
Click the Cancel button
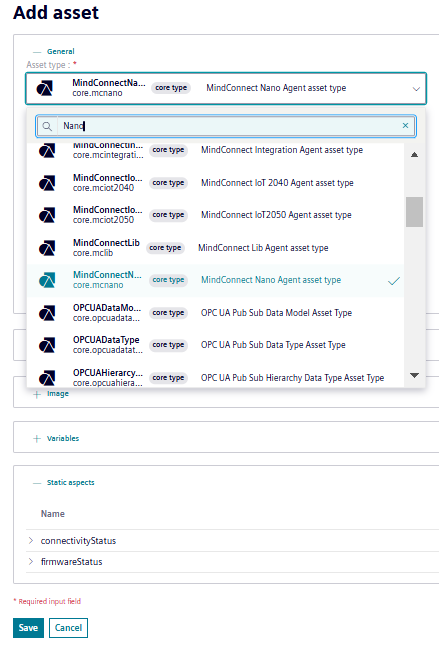pyautogui.click(x=68, y=628)
